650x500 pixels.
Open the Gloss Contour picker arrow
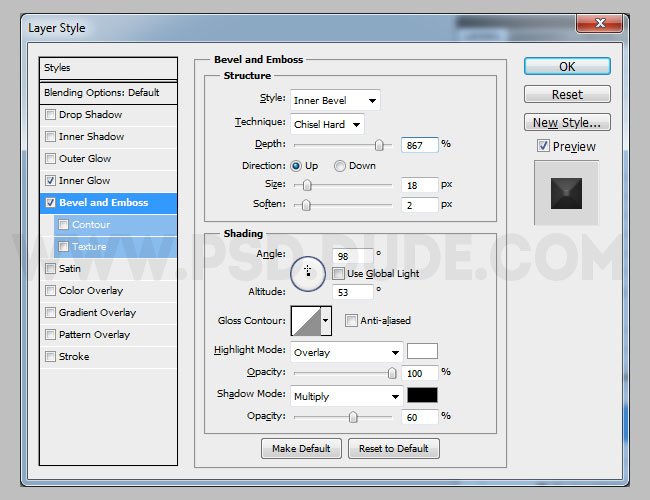[x=325, y=321]
